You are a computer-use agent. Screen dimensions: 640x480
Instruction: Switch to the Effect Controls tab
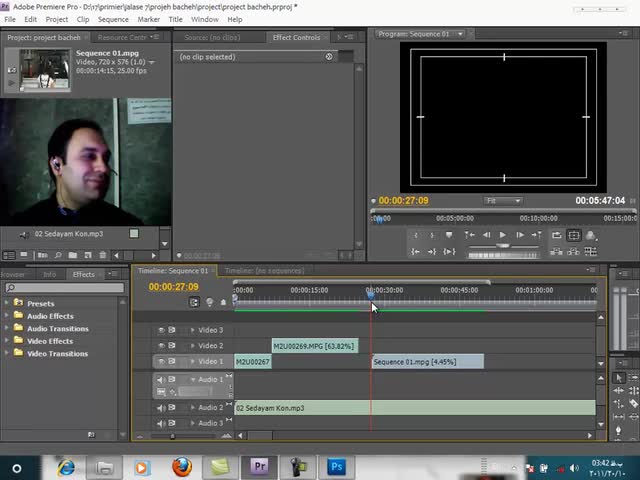(x=296, y=38)
